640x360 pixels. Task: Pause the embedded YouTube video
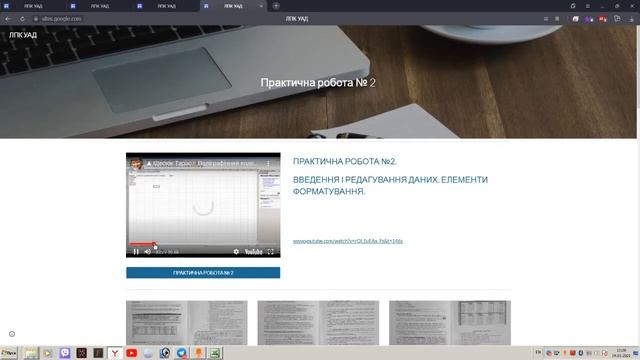[x=136, y=252]
